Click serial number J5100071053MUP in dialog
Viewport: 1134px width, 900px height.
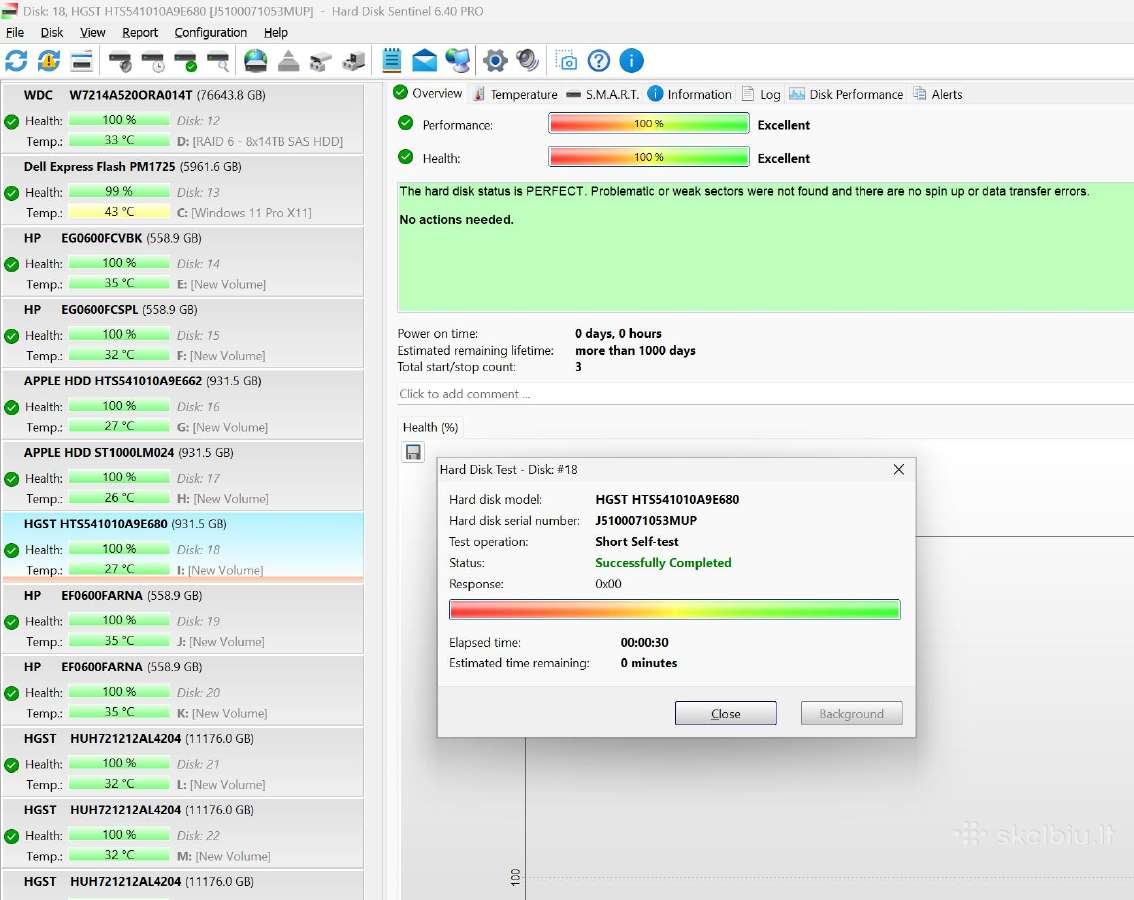[646, 520]
